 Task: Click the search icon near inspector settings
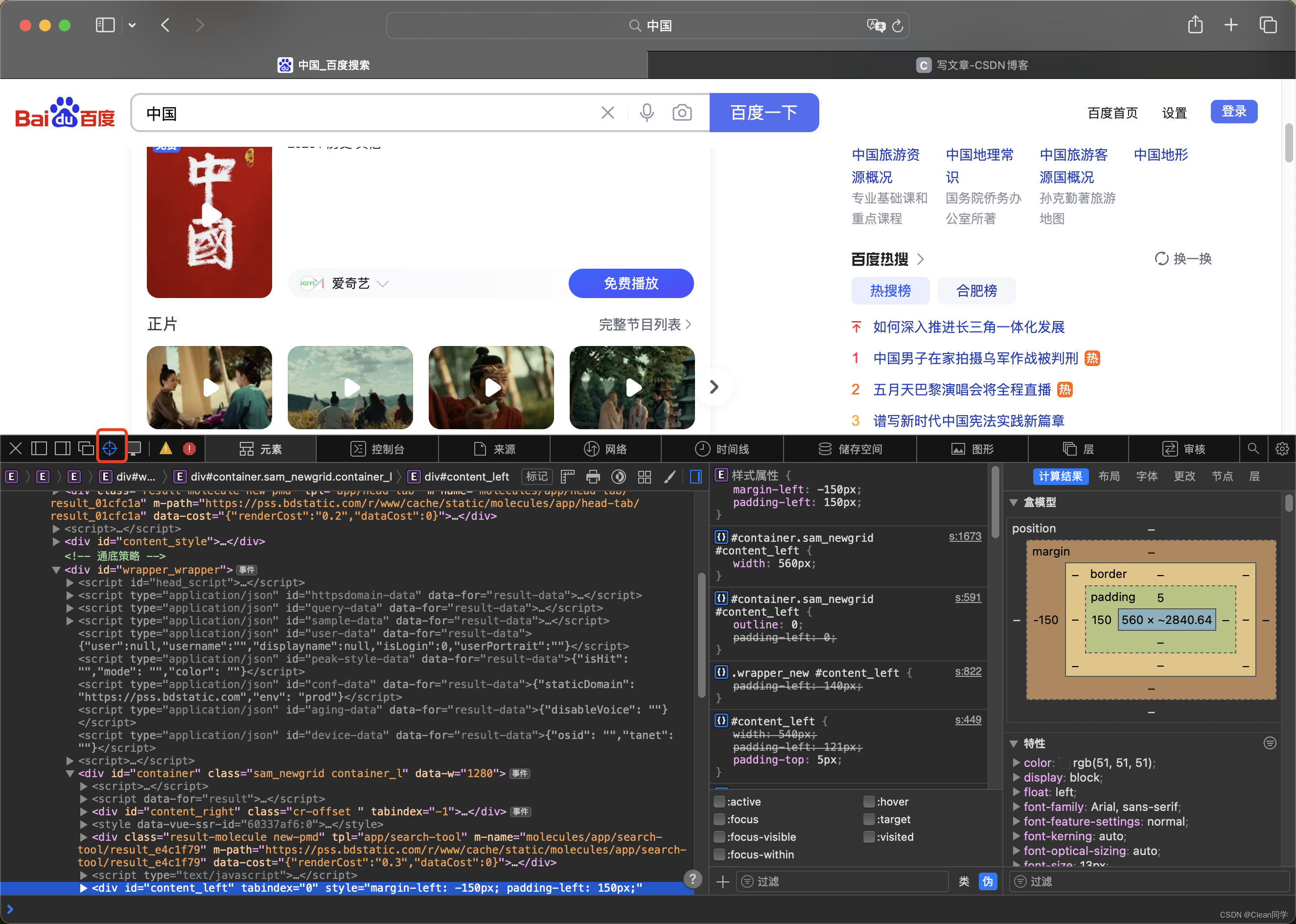1253,448
